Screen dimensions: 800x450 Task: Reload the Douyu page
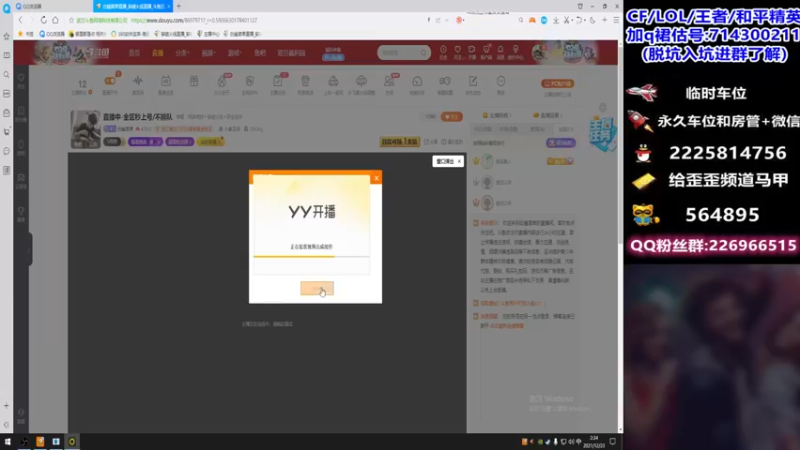(43, 20)
